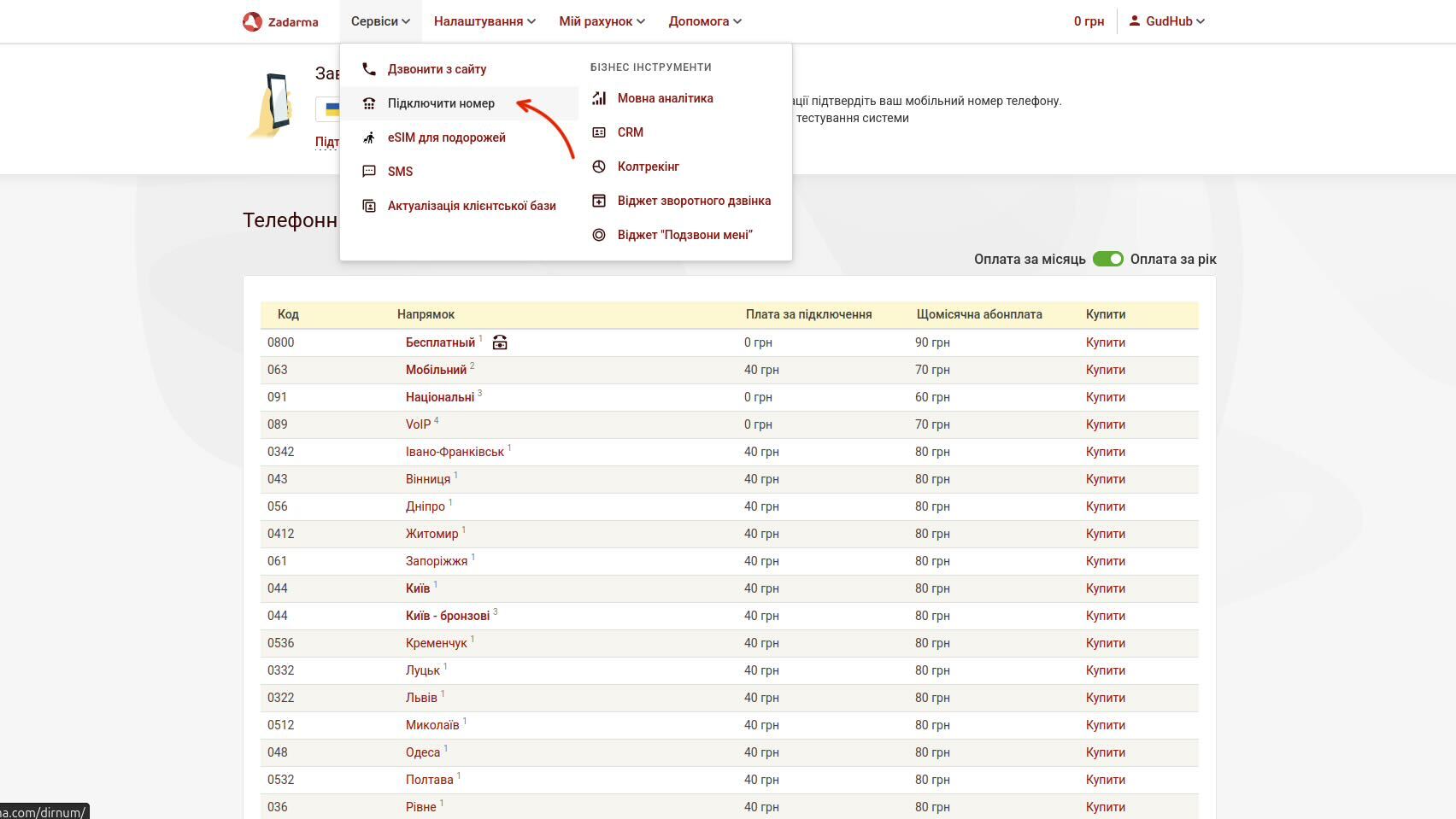Open the Мій рахунок dropdown
The height and width of the screenshot is (819, 1456).
602,21
